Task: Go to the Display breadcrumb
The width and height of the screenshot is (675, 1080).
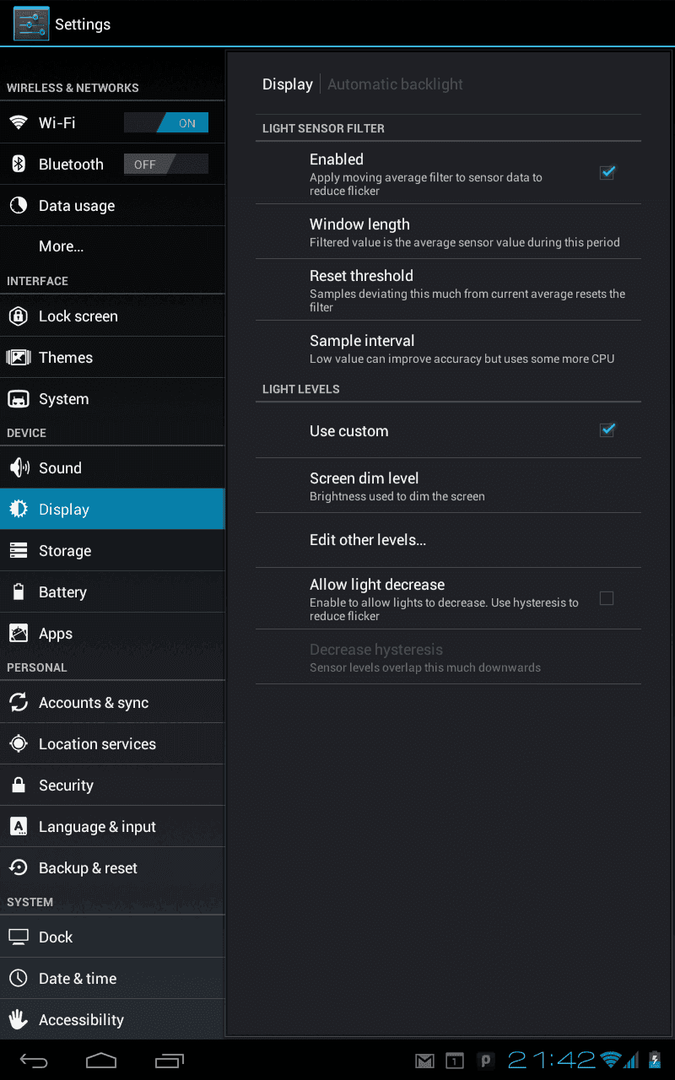Action: (287, 85)
